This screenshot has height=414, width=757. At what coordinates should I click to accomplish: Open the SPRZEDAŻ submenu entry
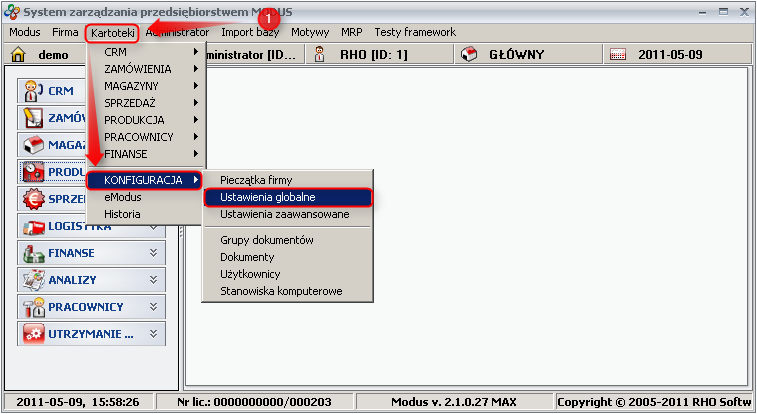pos(146,103)
